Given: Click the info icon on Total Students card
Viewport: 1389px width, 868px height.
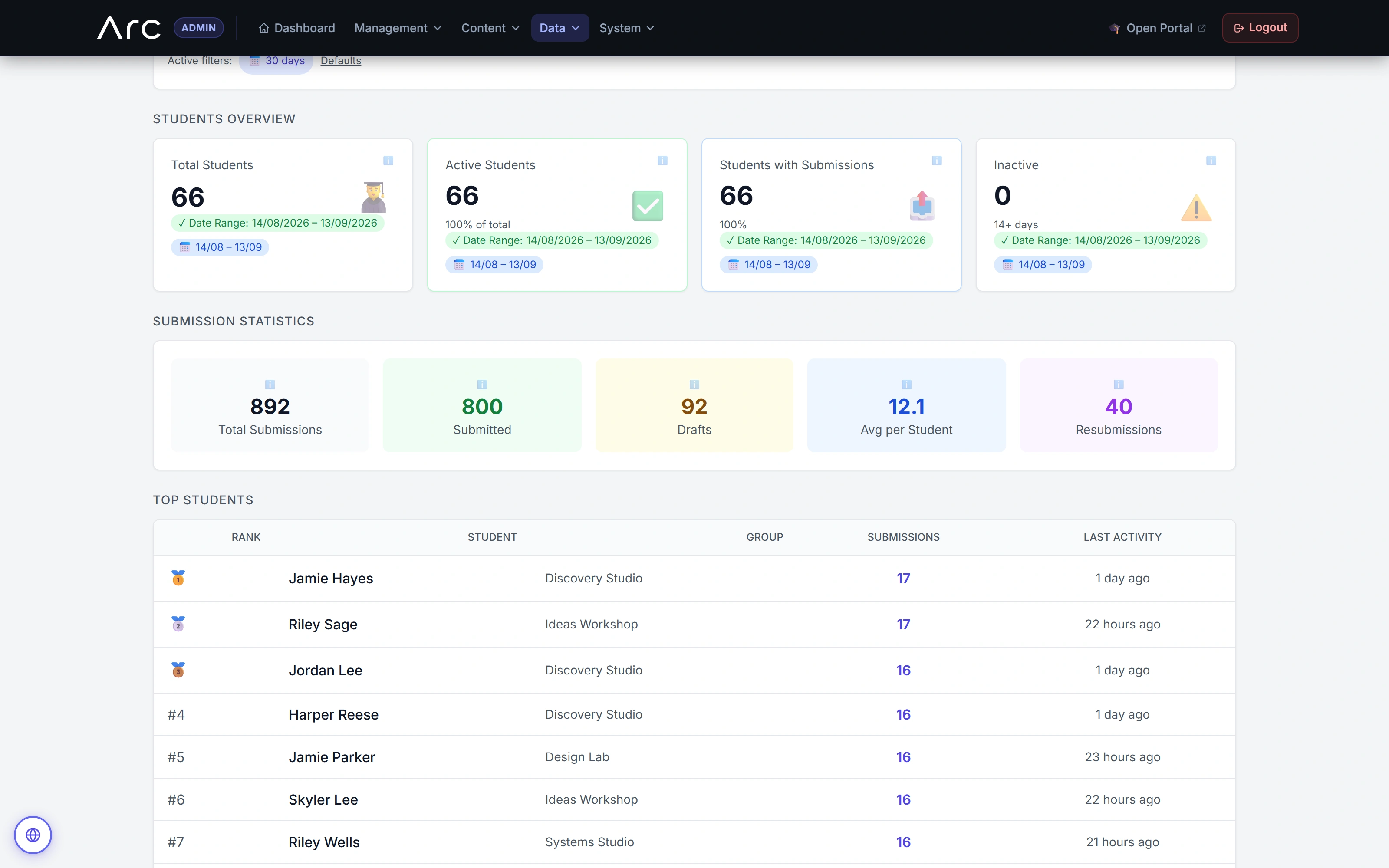Looking at the screenshot, I should [388, 161].
